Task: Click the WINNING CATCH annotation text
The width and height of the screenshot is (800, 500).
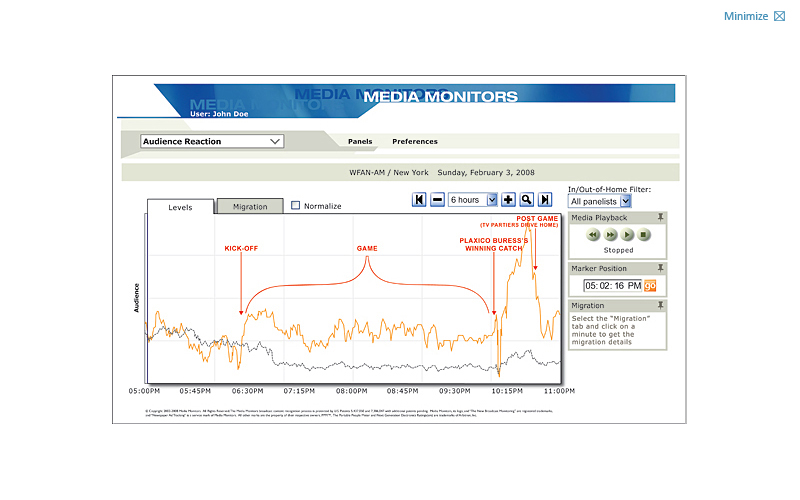Action: pyautogui.click(x=493, y=248)
